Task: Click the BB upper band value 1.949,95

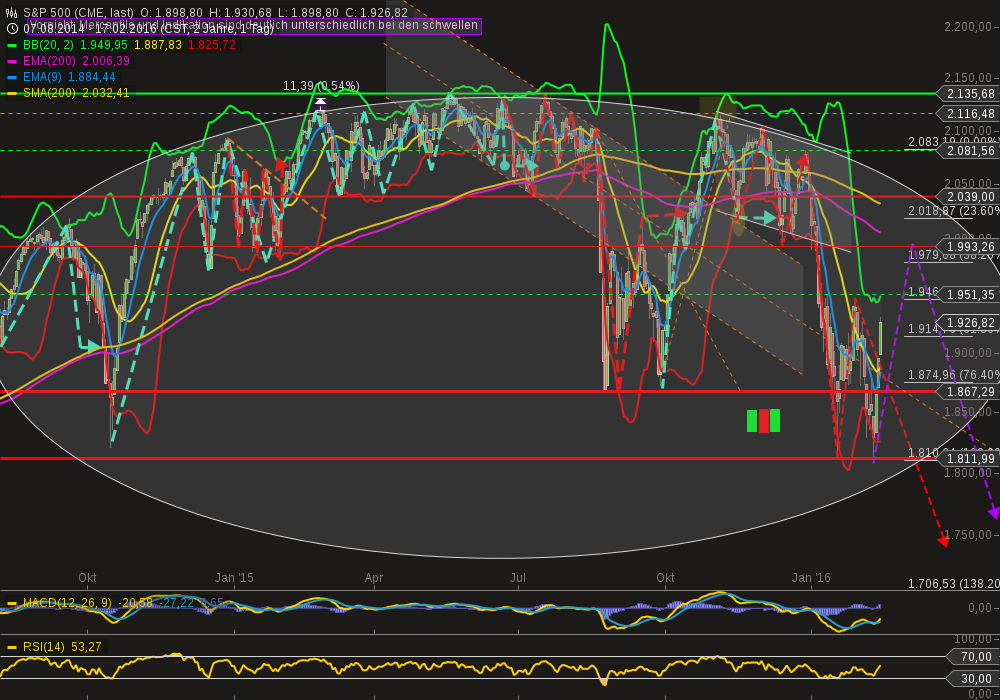Action: tap(103, 45)
